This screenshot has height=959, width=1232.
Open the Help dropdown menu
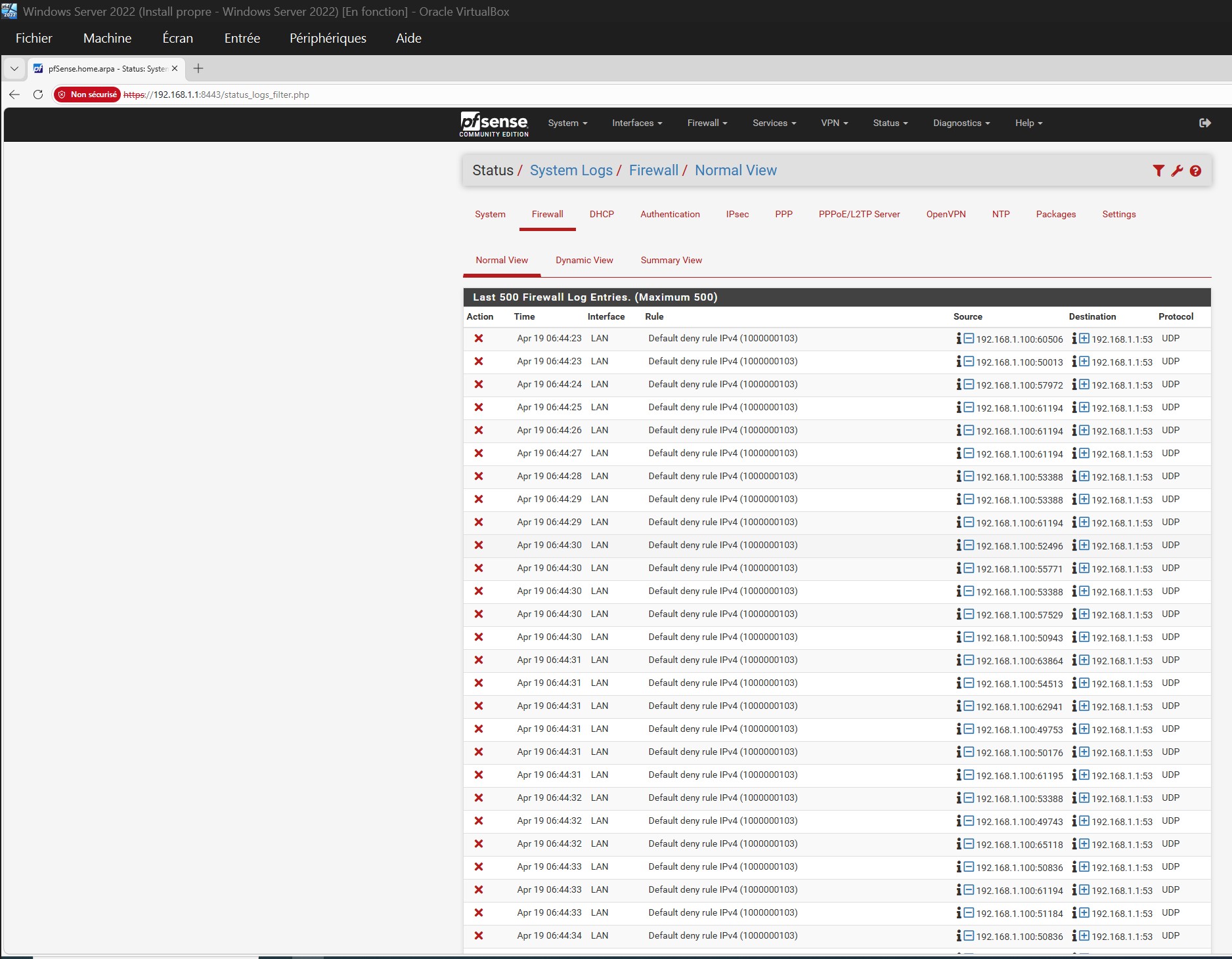1029,123
